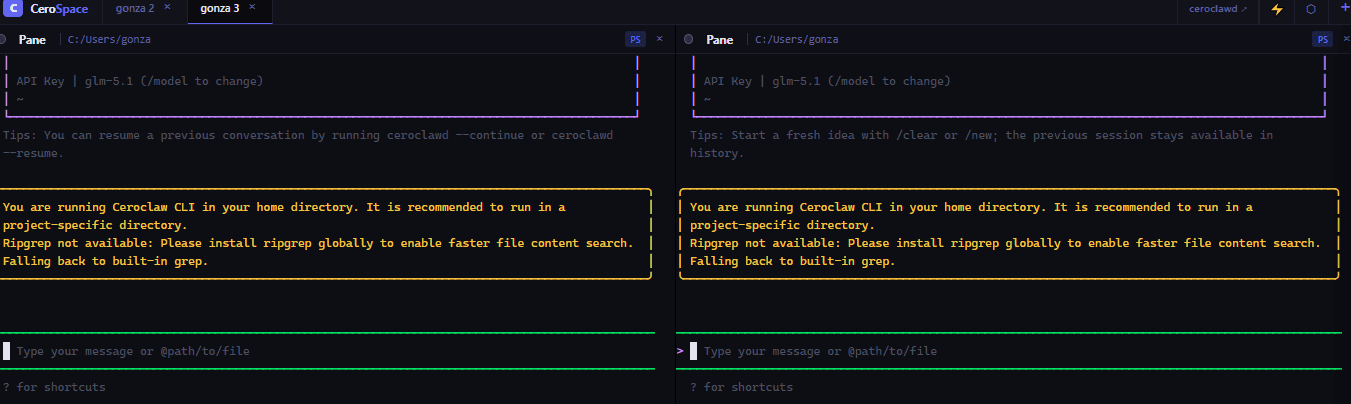Close the gonza 3 tab
Image resolution: width=1351 pixels, height=404 pixels.
252,8
